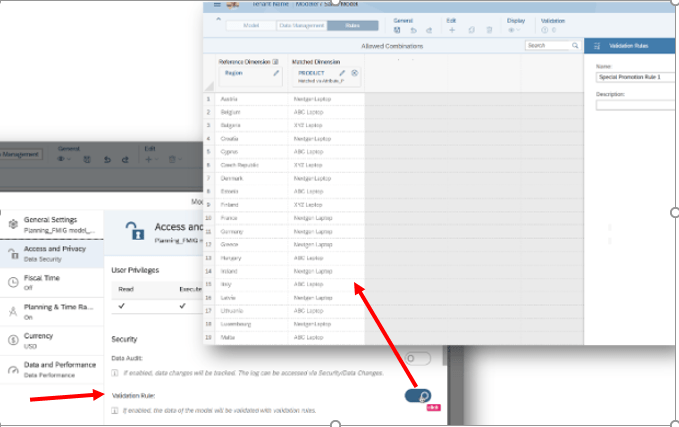
Task: Click the Read privilege checkmark
Action: [x=121, y=306]
